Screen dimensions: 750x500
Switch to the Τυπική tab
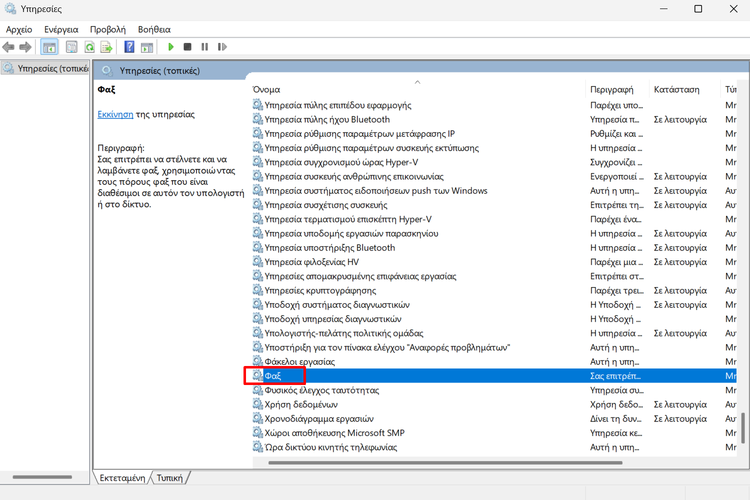click(169, 478)
